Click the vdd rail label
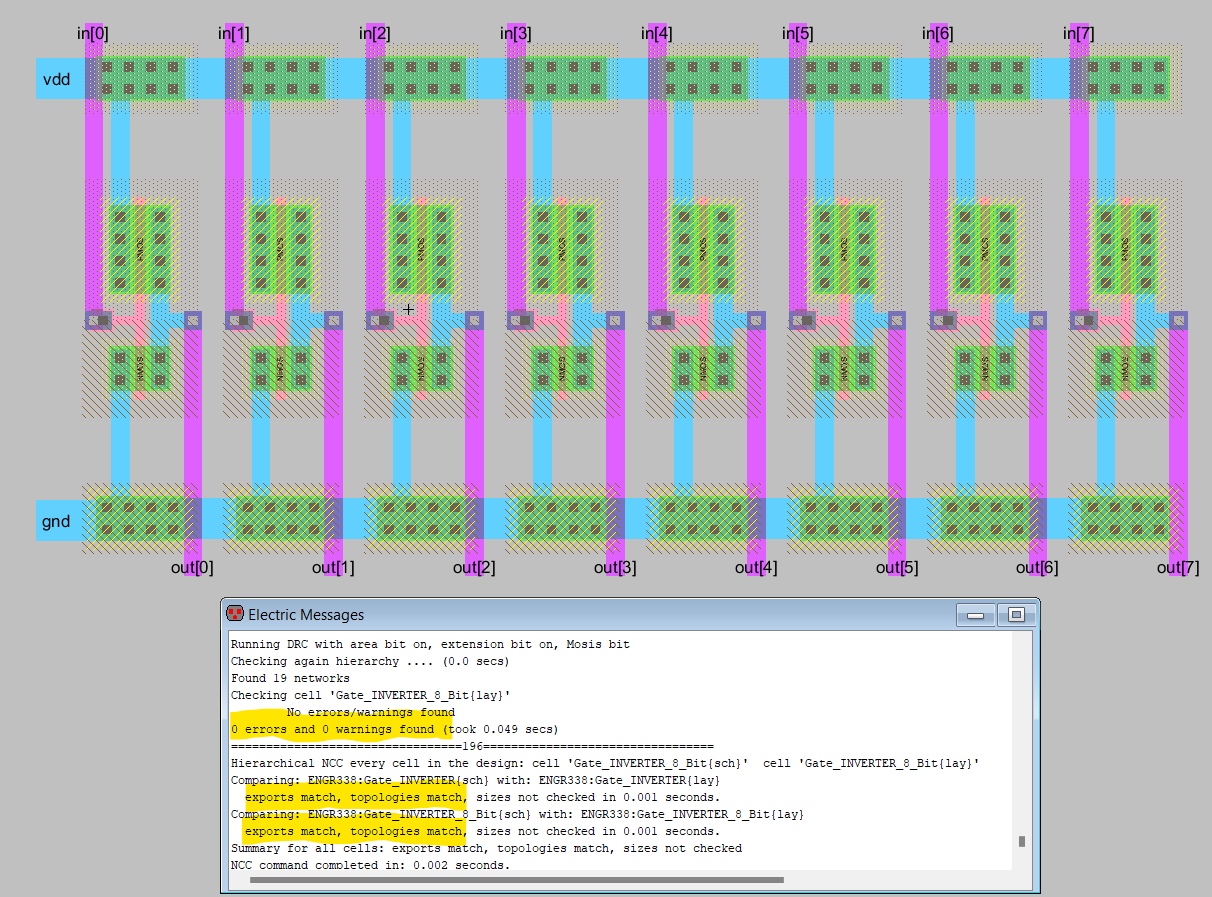 tap(57, 79)
